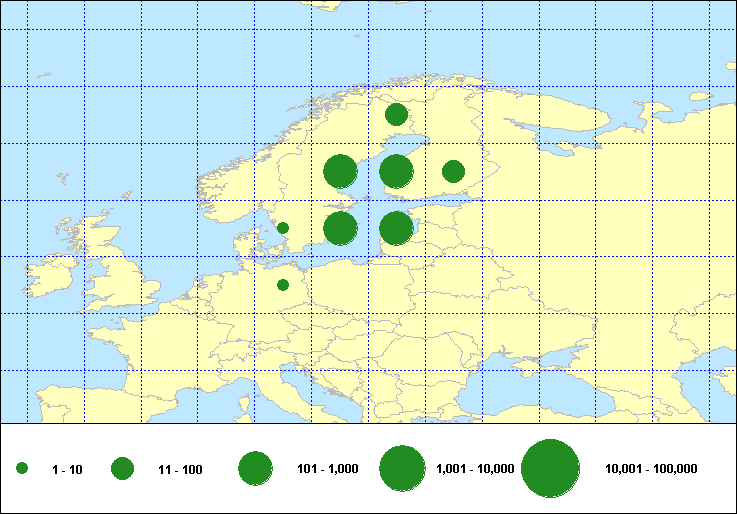Select the medium marker in eastern Finland
This screenshot has width=737, height=514.
coord(453,171)
